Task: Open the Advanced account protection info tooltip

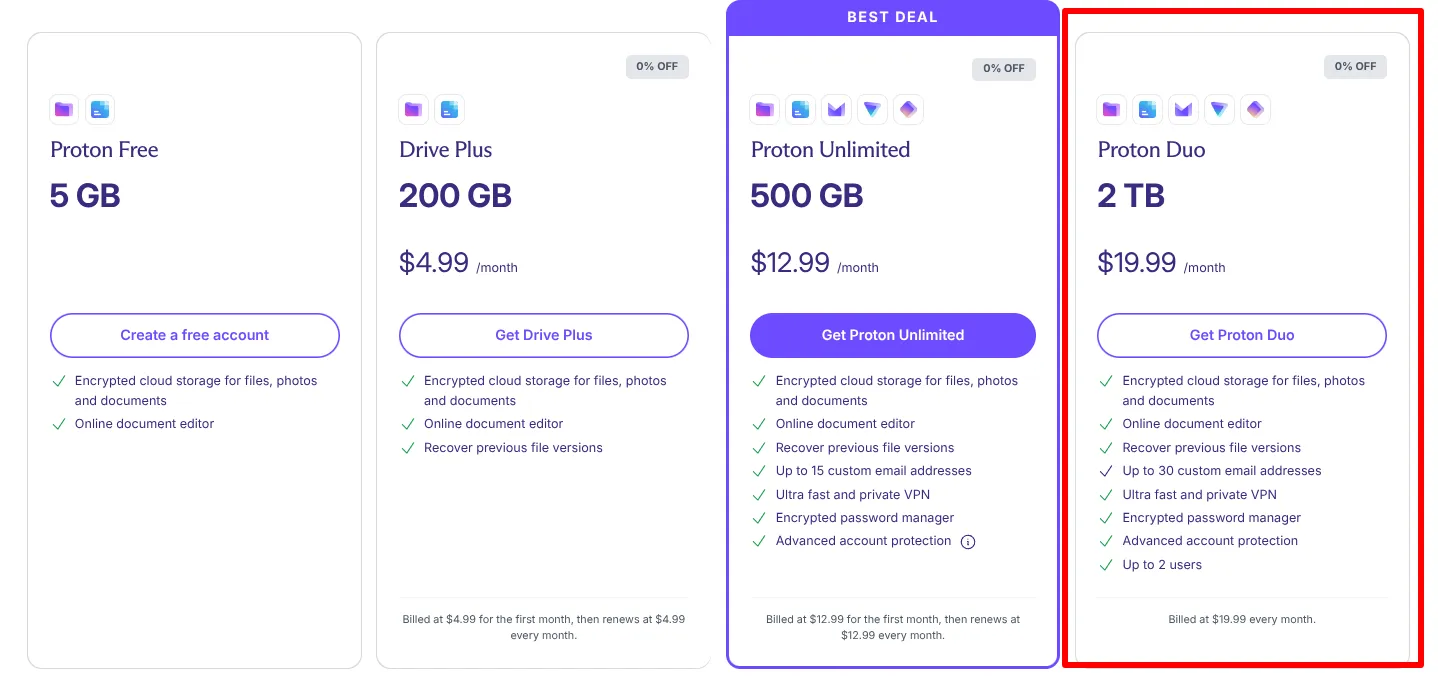Action: [x=967, y=541]
